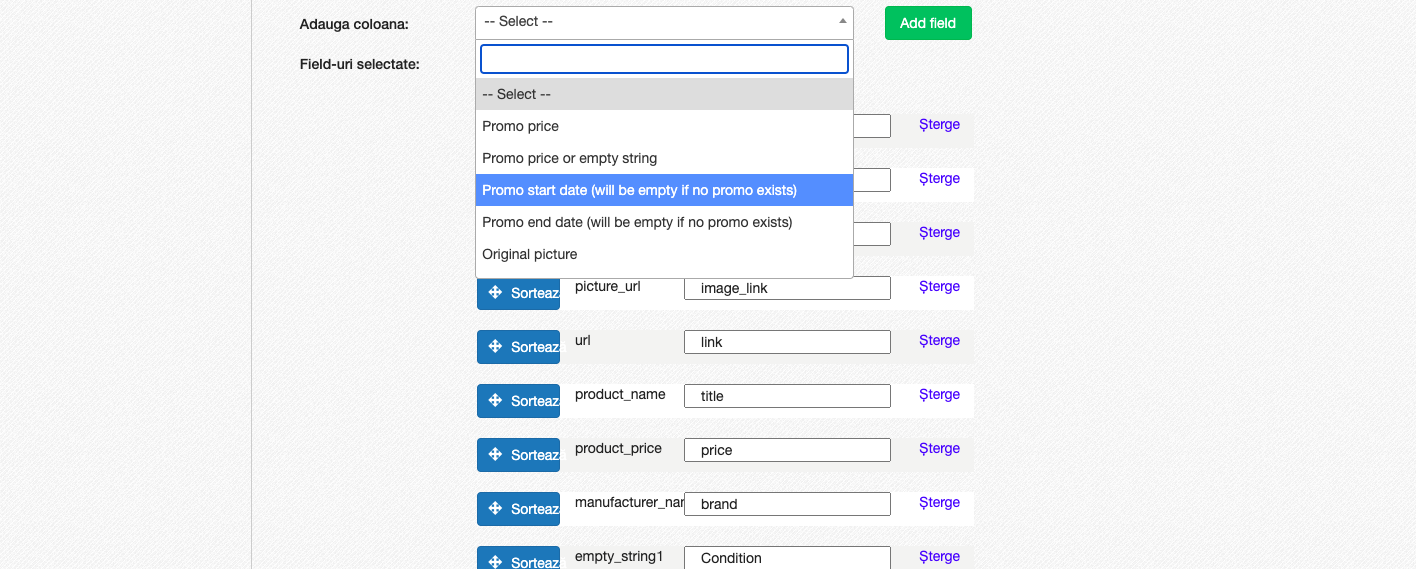Click the move icon beside picture_url
Screen dimensions: 1416x569
(x=495, y=293)
